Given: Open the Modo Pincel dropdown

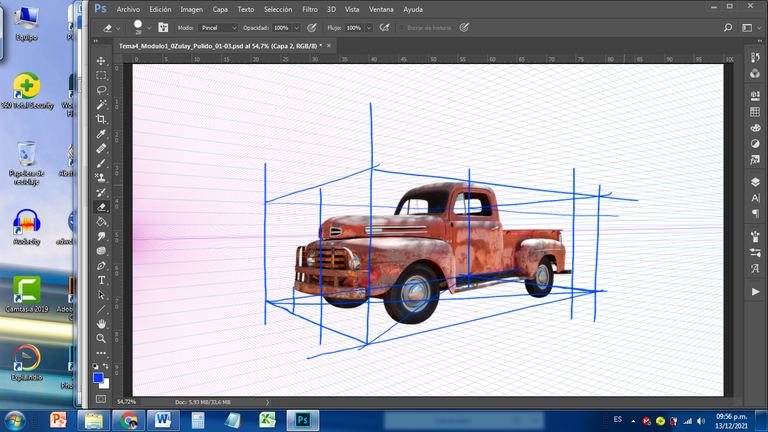Looking at the screenshot, I should coord(218,28).
